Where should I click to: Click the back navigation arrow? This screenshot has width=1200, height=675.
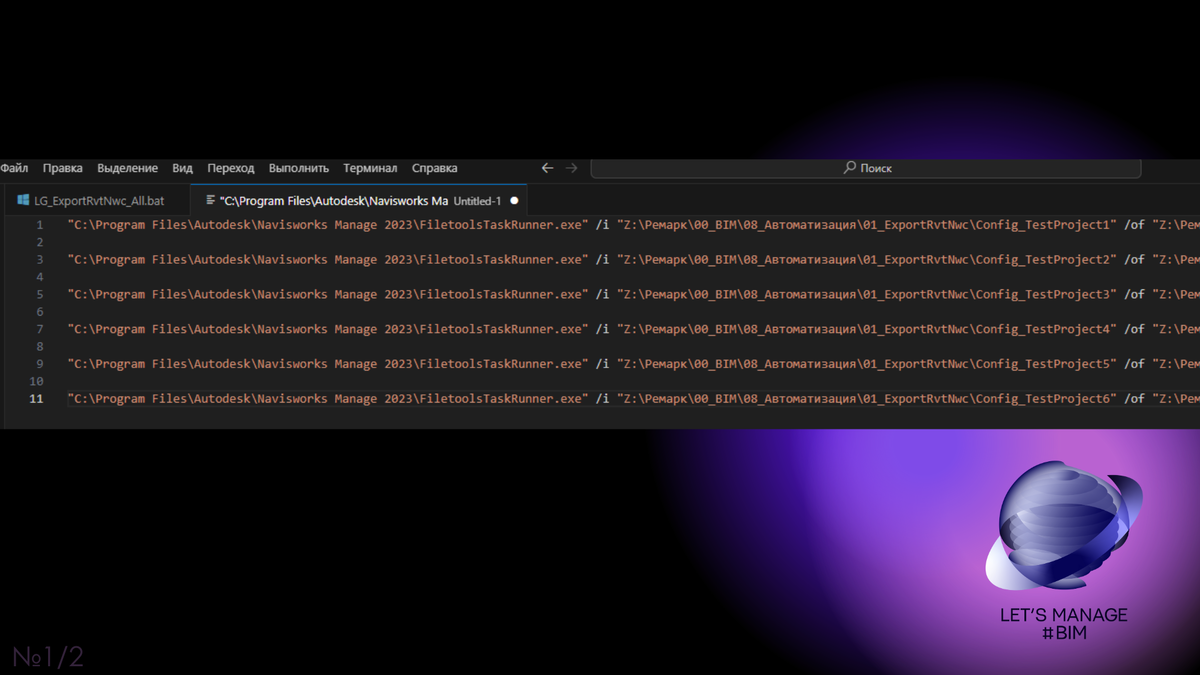click(547, 168)
